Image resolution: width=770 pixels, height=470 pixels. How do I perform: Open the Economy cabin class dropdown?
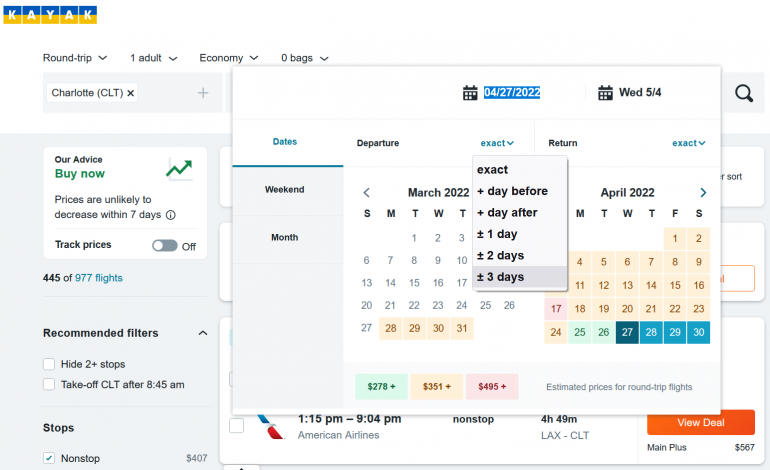pyautogui.click(x=228, y=58)
